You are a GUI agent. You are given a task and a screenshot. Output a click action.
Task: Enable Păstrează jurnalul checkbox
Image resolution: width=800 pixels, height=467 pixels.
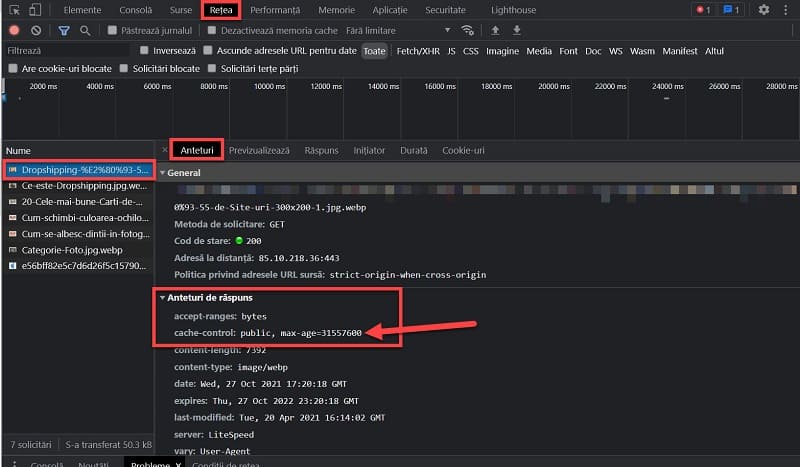click(112, 31)
